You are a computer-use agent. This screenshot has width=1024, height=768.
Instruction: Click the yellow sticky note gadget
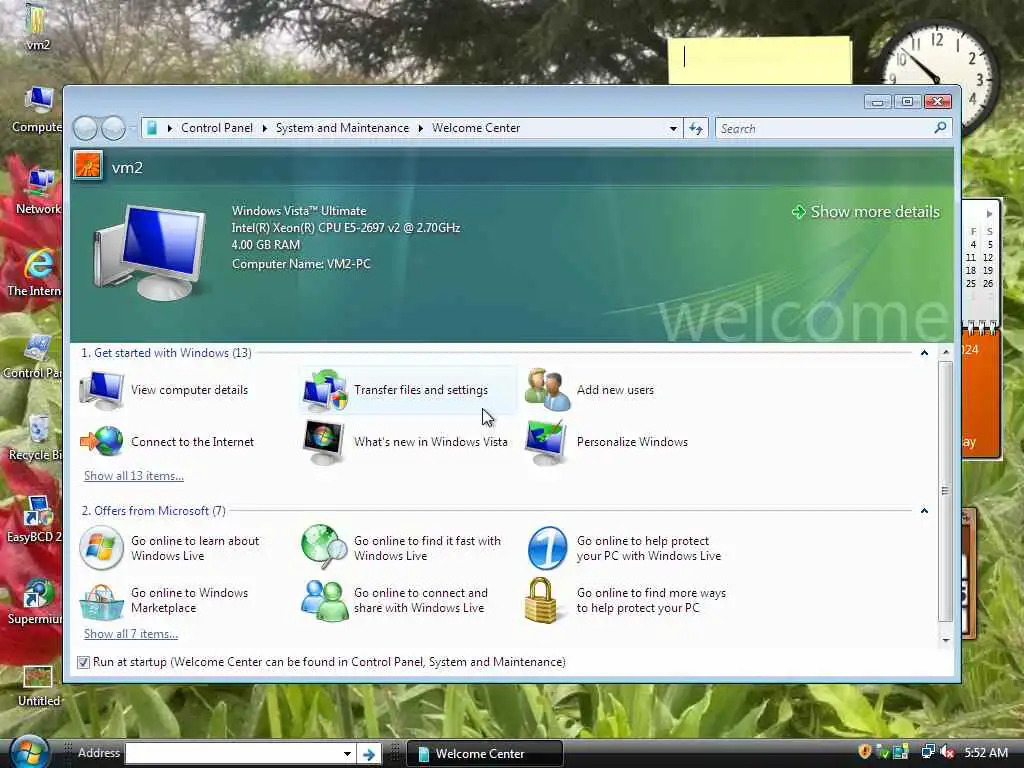[760, 59]
